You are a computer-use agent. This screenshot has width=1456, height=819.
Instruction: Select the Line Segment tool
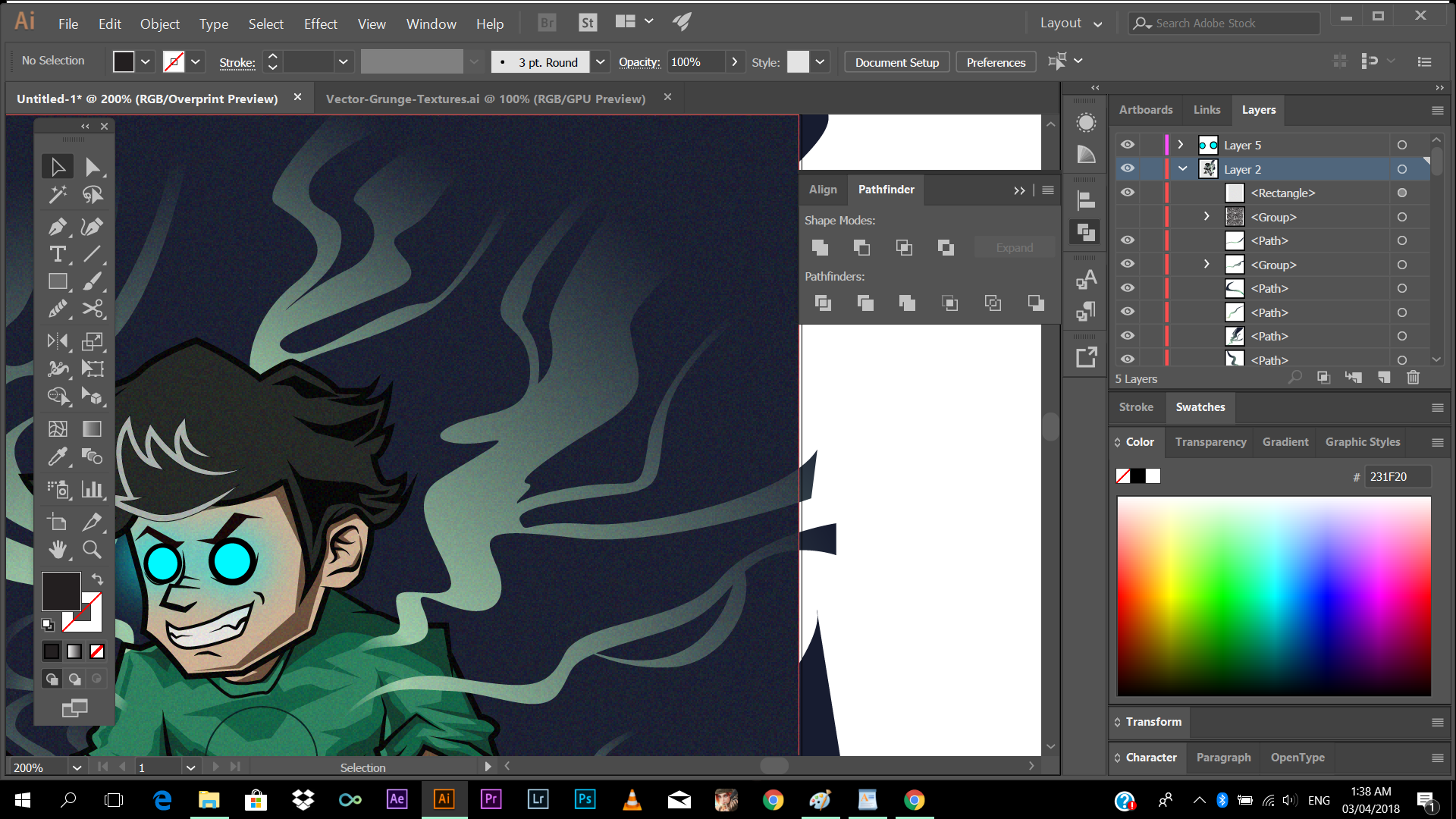coord(93,254)
